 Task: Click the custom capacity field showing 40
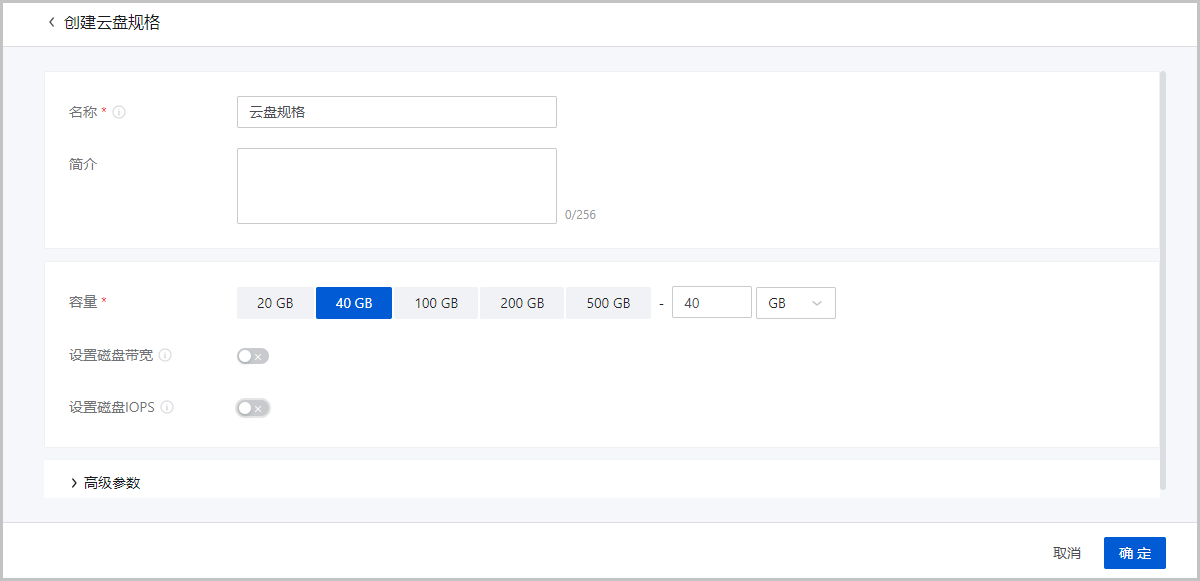[711, 303]
